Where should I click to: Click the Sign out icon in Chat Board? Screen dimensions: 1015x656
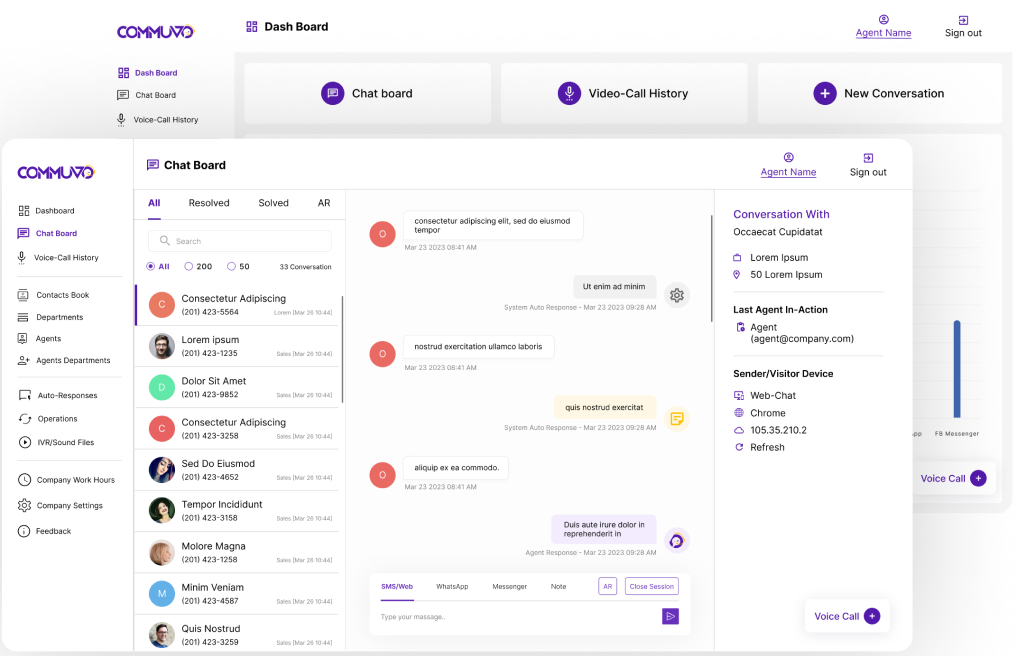[868, 158]
